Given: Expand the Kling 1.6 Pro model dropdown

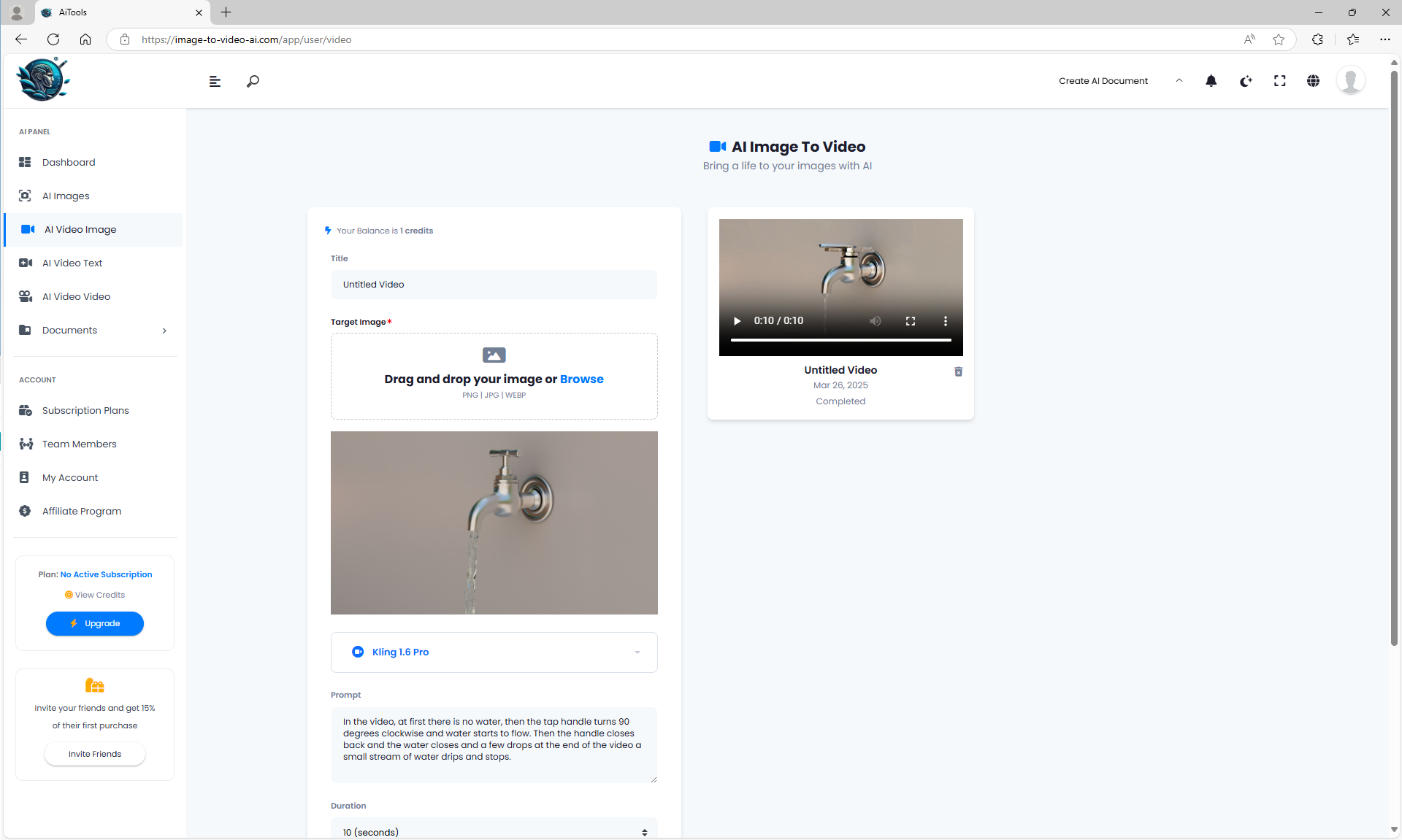Looking at the screenshot, I should pos(494,652).
